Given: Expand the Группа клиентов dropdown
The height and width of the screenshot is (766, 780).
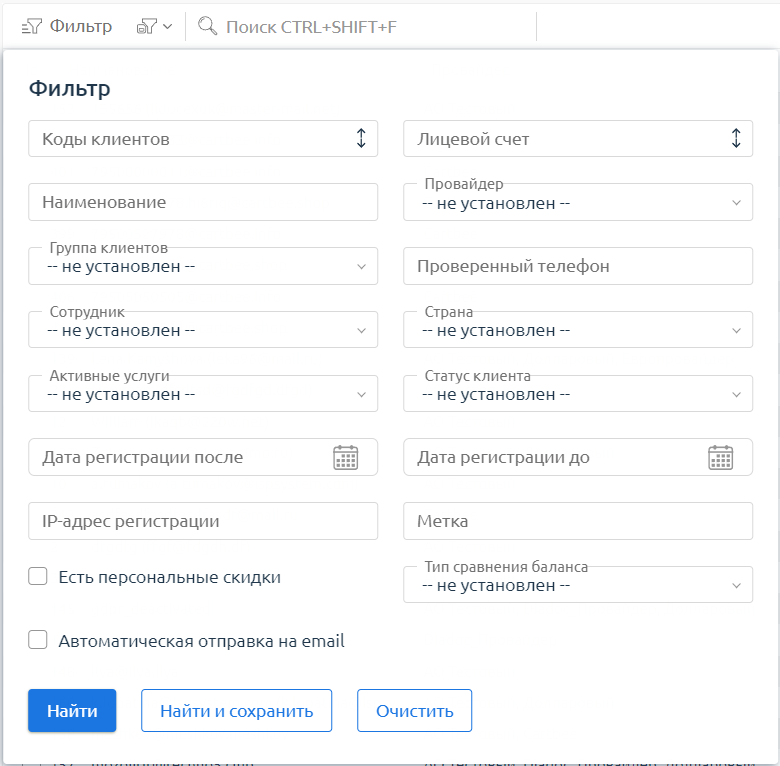Looking at the screenshot, I should tap(203, 267).
